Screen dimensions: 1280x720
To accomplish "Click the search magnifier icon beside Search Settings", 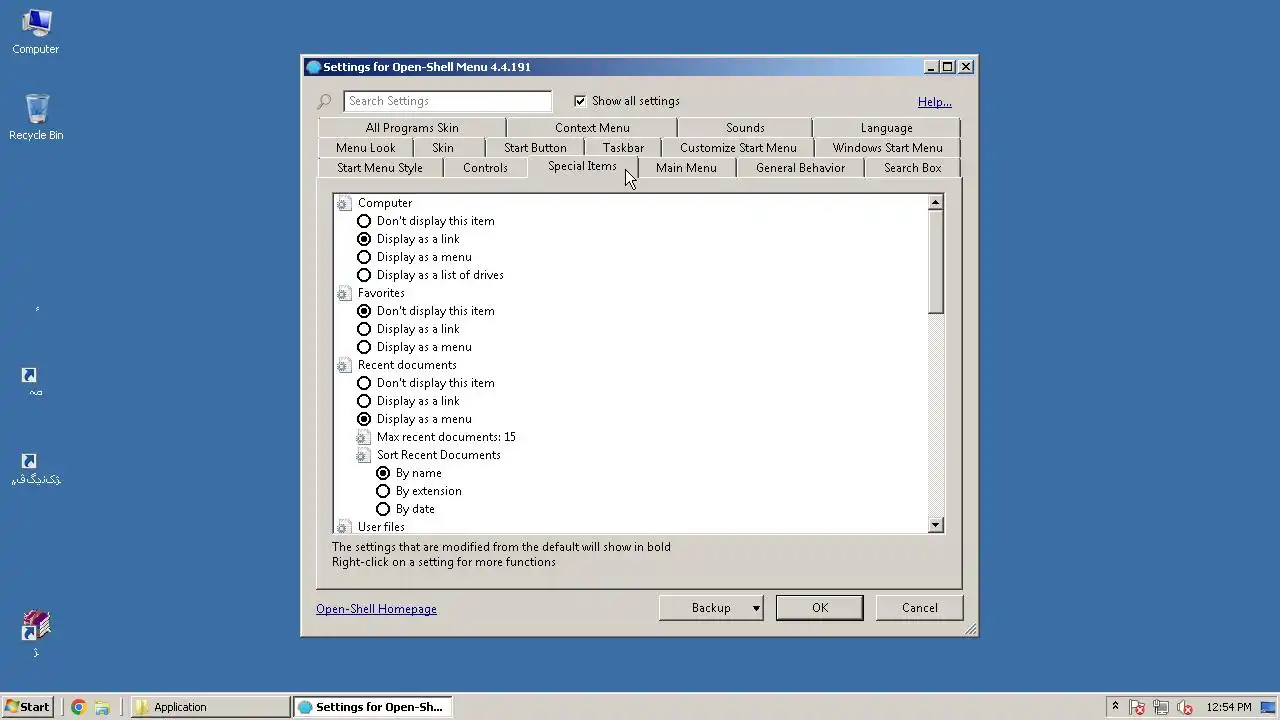I will [324, 101].
